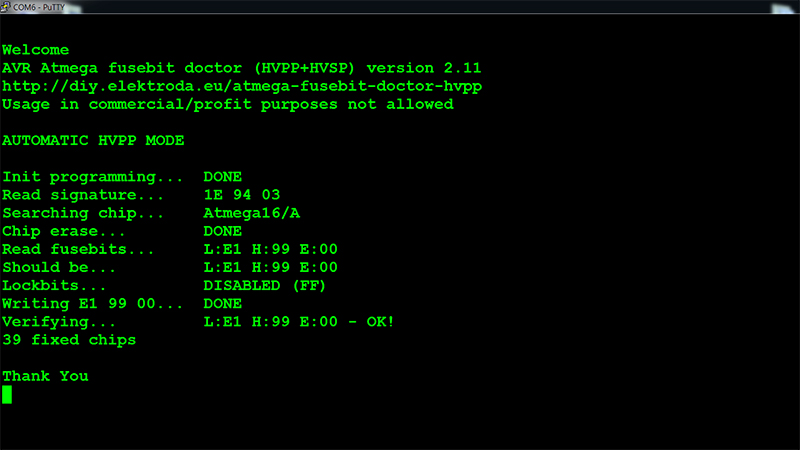800x450 pixels.
Task: Click the Thank You message
Action: 45,377
